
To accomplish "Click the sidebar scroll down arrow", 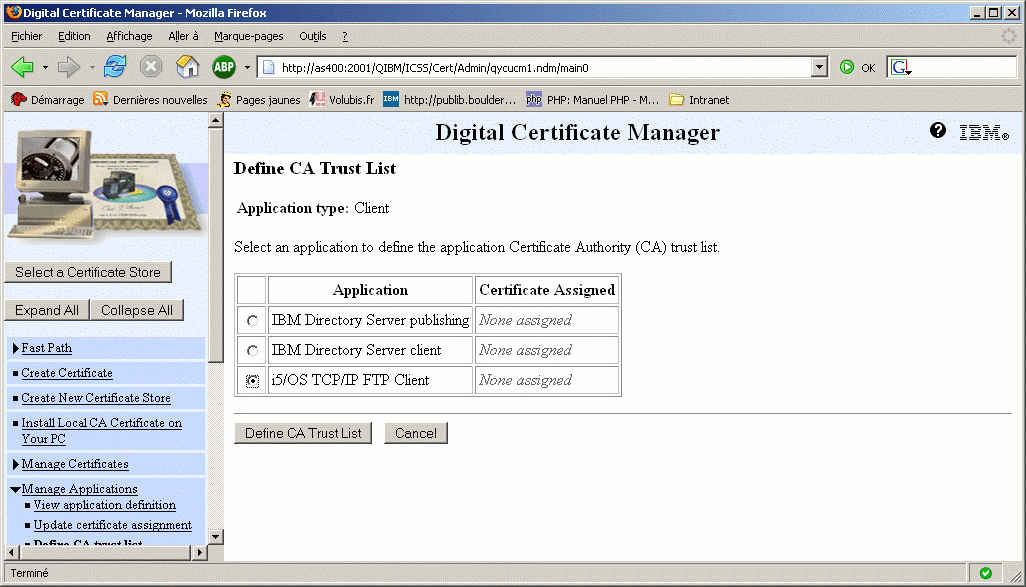I will point(216,537).
